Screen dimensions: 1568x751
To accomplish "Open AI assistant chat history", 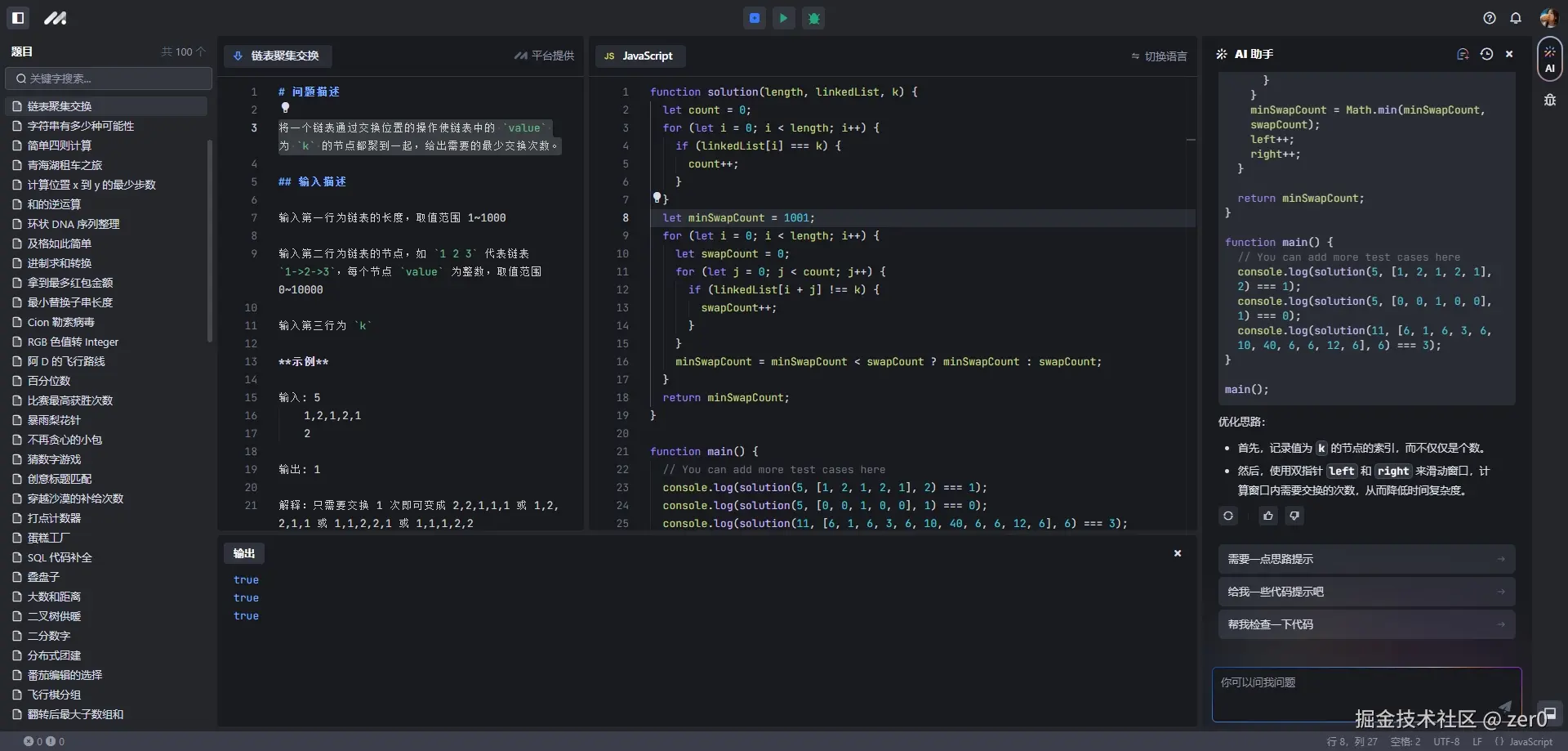I will tap(1486, 54).
